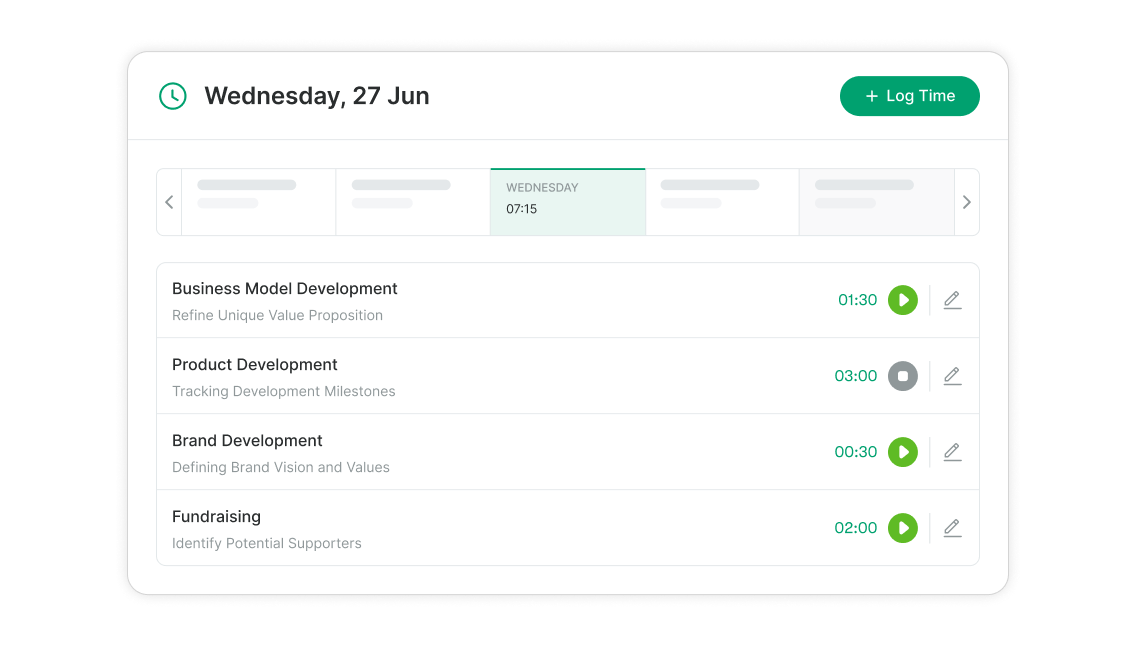Screen dimensions: 1136x648
Task: Click the 03:00 duration value
Action: [856, 376]
